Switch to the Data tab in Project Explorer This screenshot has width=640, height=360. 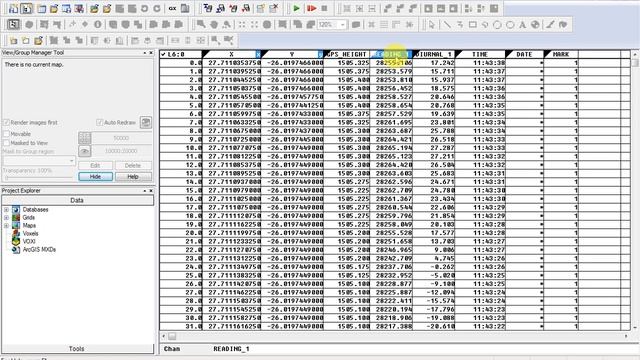78,200
